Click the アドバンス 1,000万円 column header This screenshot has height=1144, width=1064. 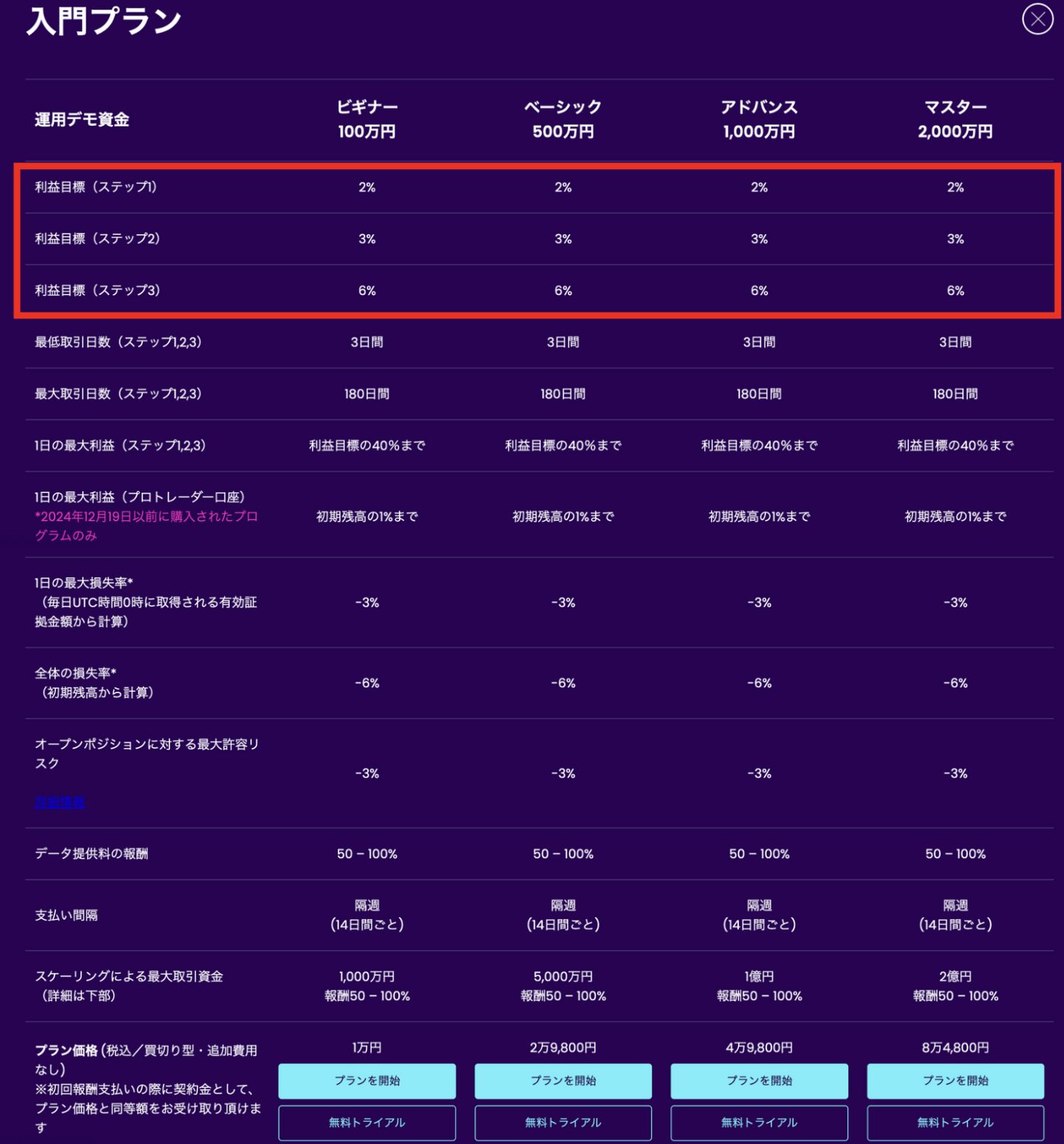point(759,119)
